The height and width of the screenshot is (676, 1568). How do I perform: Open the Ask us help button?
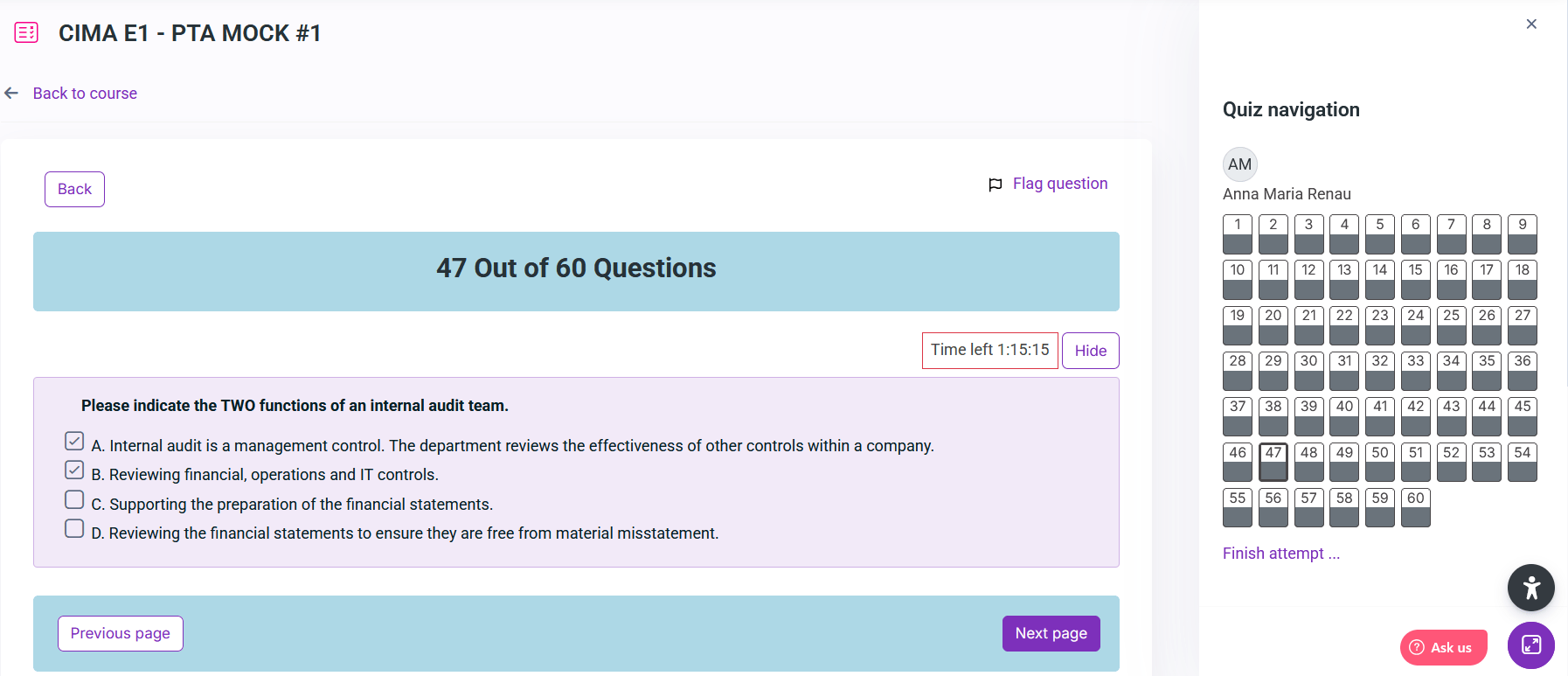pyautogui.click(x=1443, y=647)
